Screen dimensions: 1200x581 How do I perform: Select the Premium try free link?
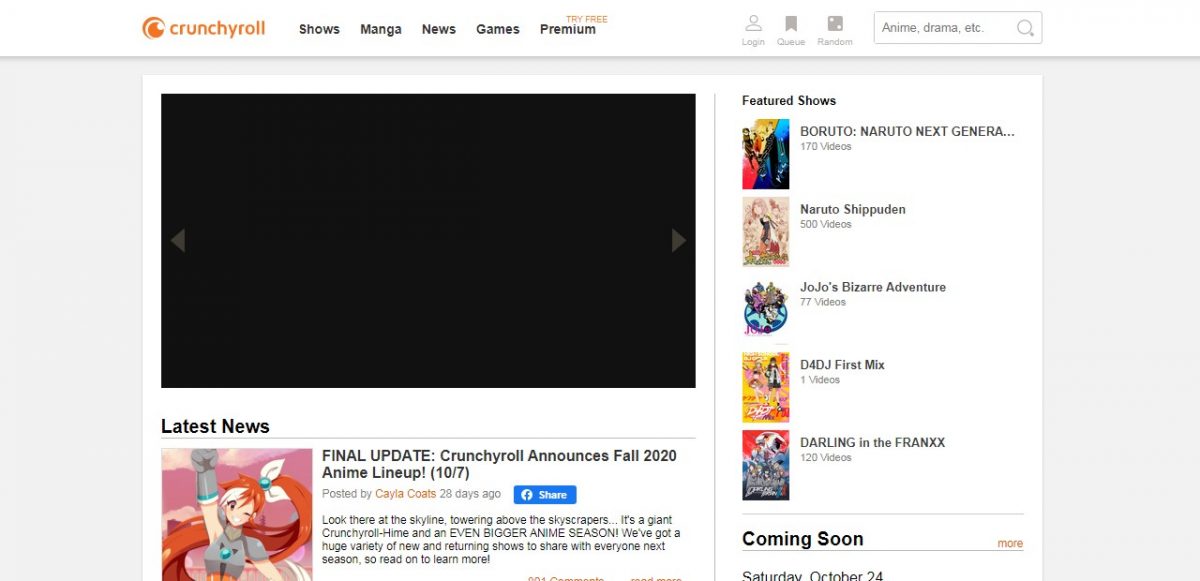pos(568,29)
